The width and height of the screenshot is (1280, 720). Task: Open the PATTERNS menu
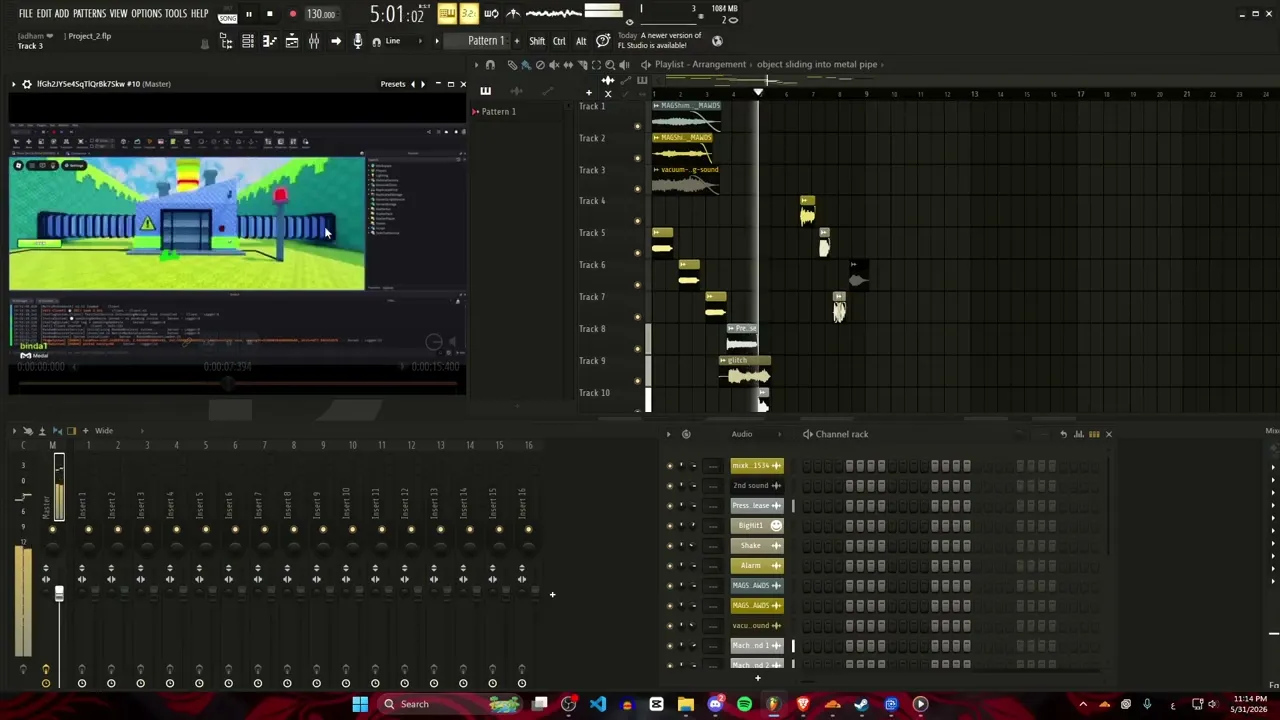coord(89,14)
